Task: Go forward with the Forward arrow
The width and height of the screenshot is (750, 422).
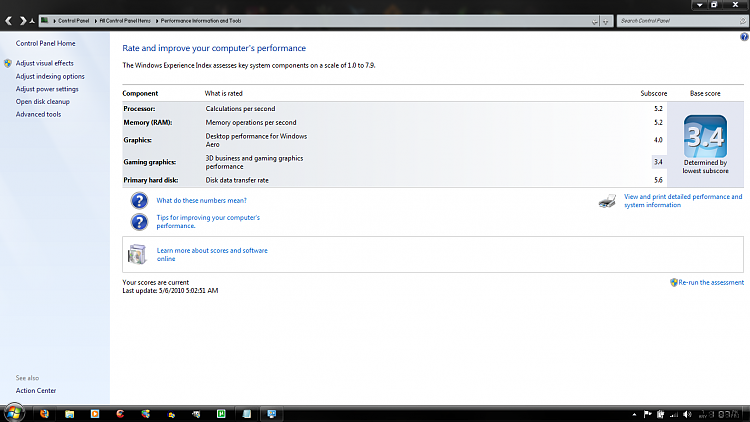Action: (x=22, y=21)
